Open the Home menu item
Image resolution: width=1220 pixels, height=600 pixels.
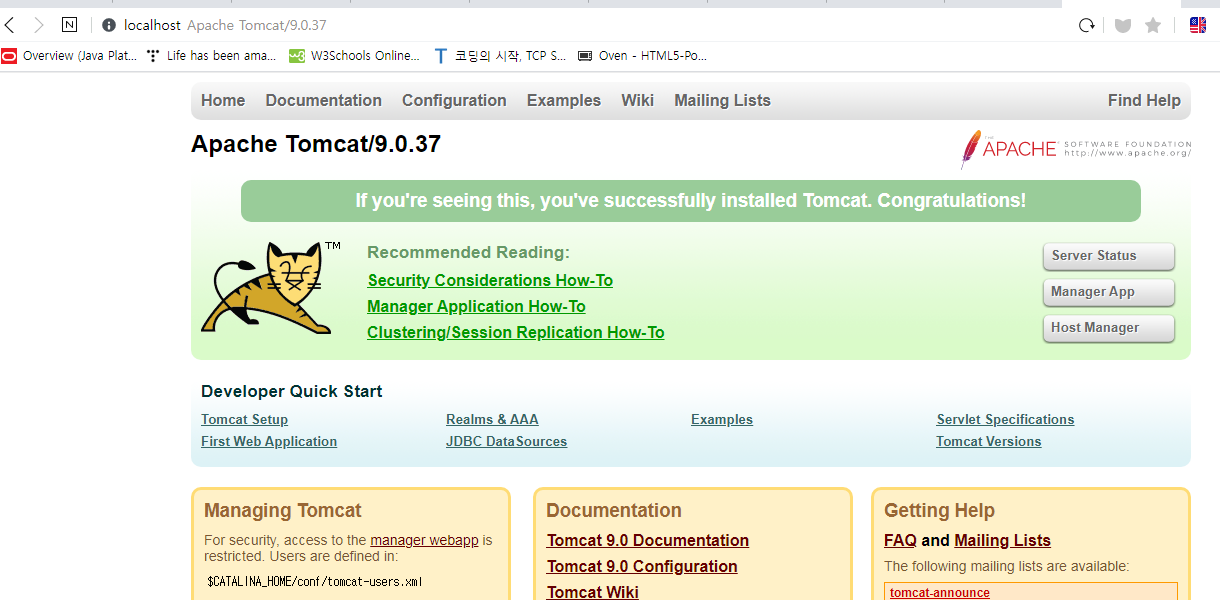coord(223,100)
